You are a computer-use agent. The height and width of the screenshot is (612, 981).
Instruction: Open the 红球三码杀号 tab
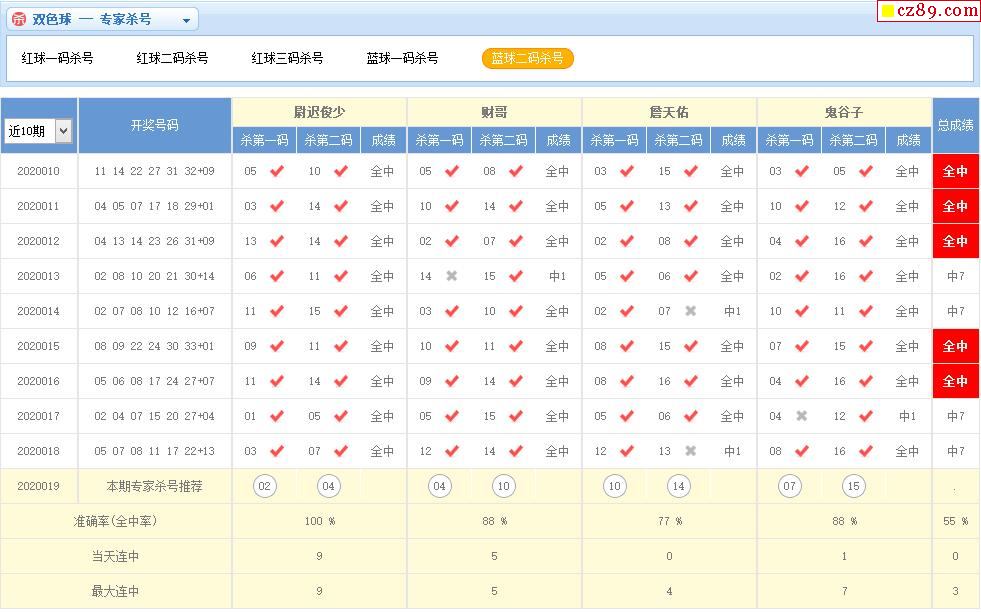287,58
